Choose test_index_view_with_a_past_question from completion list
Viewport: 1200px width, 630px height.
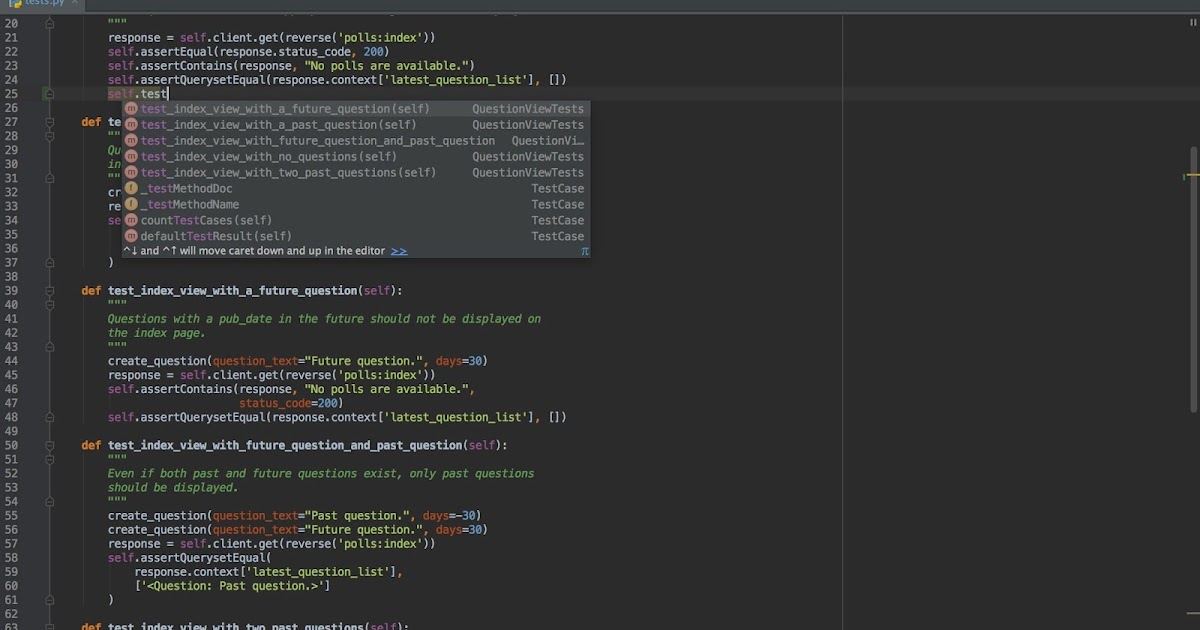pyautogui.click(x=355, y=125)
